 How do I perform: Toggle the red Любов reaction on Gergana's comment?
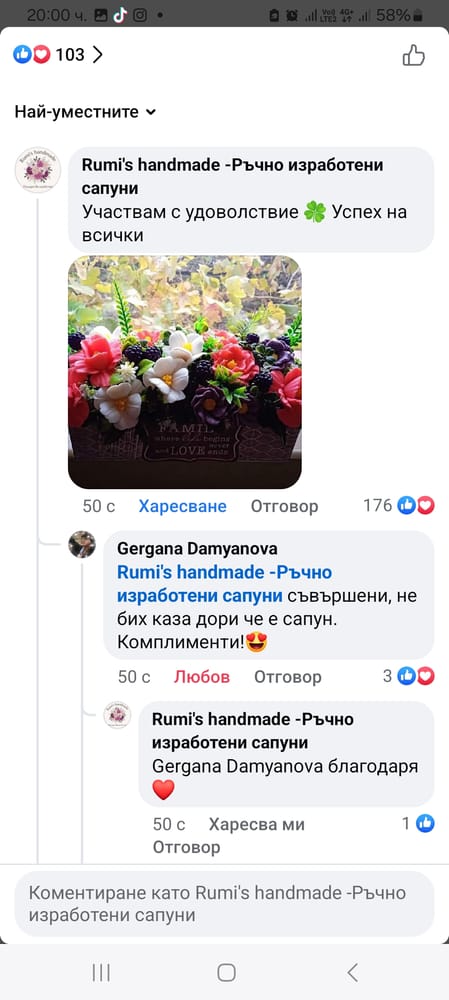(202, 677)
